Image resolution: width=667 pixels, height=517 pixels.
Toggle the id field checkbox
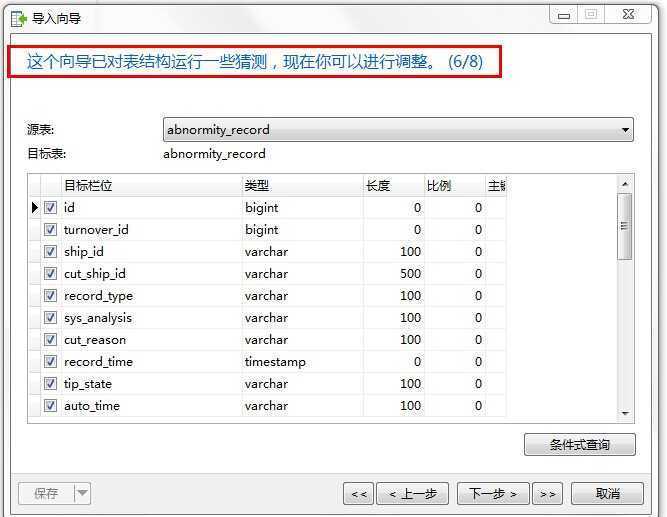pos(50,208)
